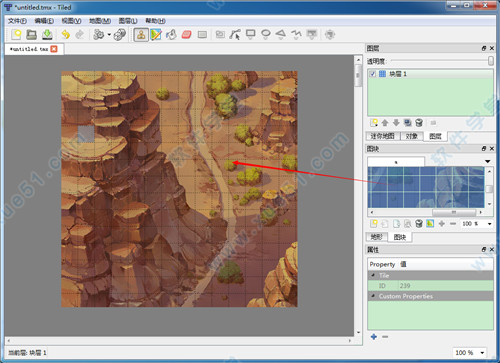500x363 pixels.
Task: Open the 编辑(E) menu
Action: [44, 21]
